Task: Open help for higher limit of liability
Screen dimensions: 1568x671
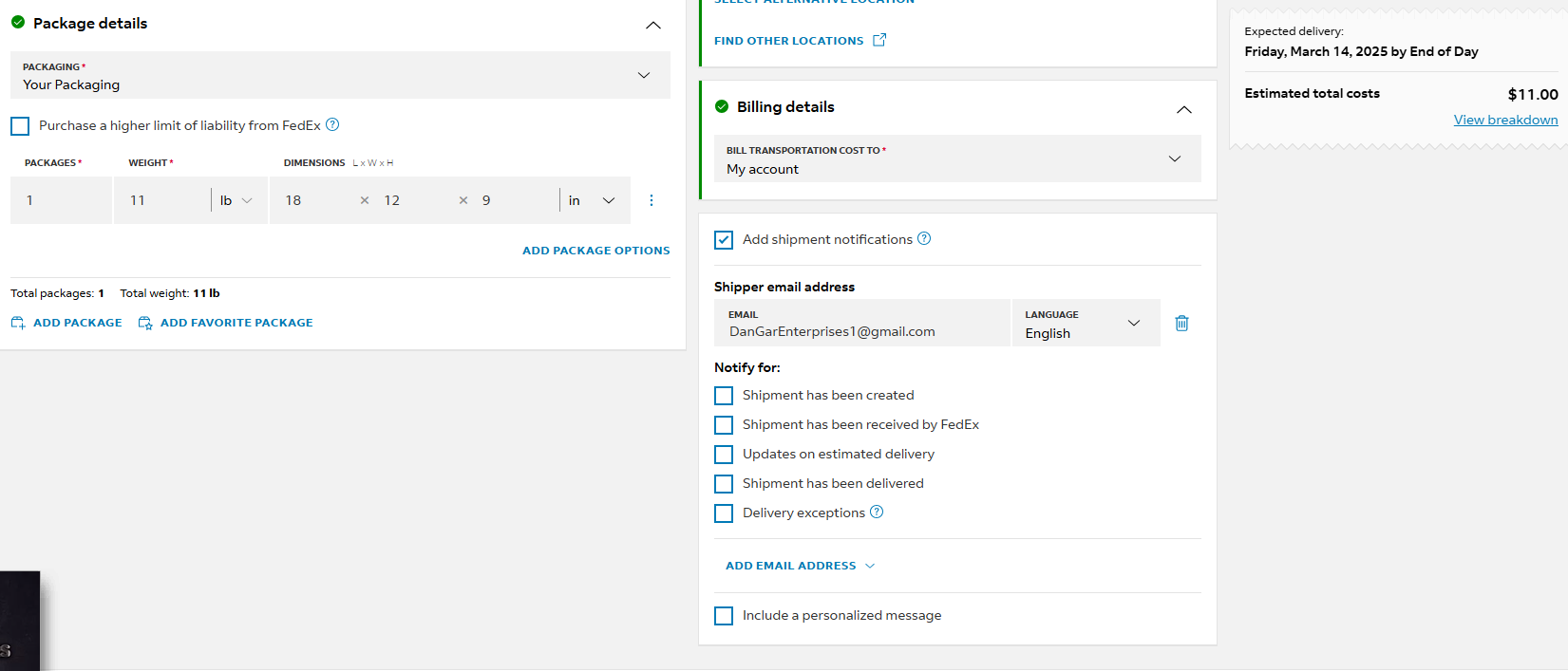Action: pos(332,124)
